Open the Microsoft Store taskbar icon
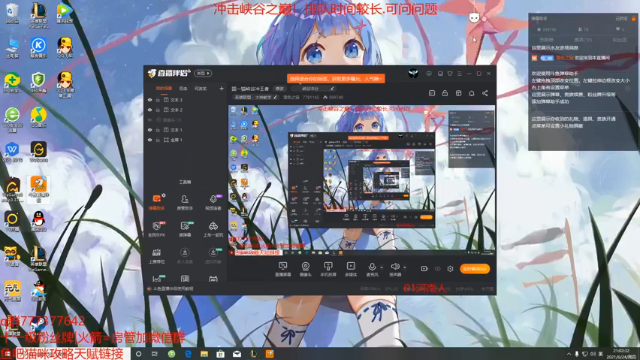The image size is (640, 360). coord(220,354)
